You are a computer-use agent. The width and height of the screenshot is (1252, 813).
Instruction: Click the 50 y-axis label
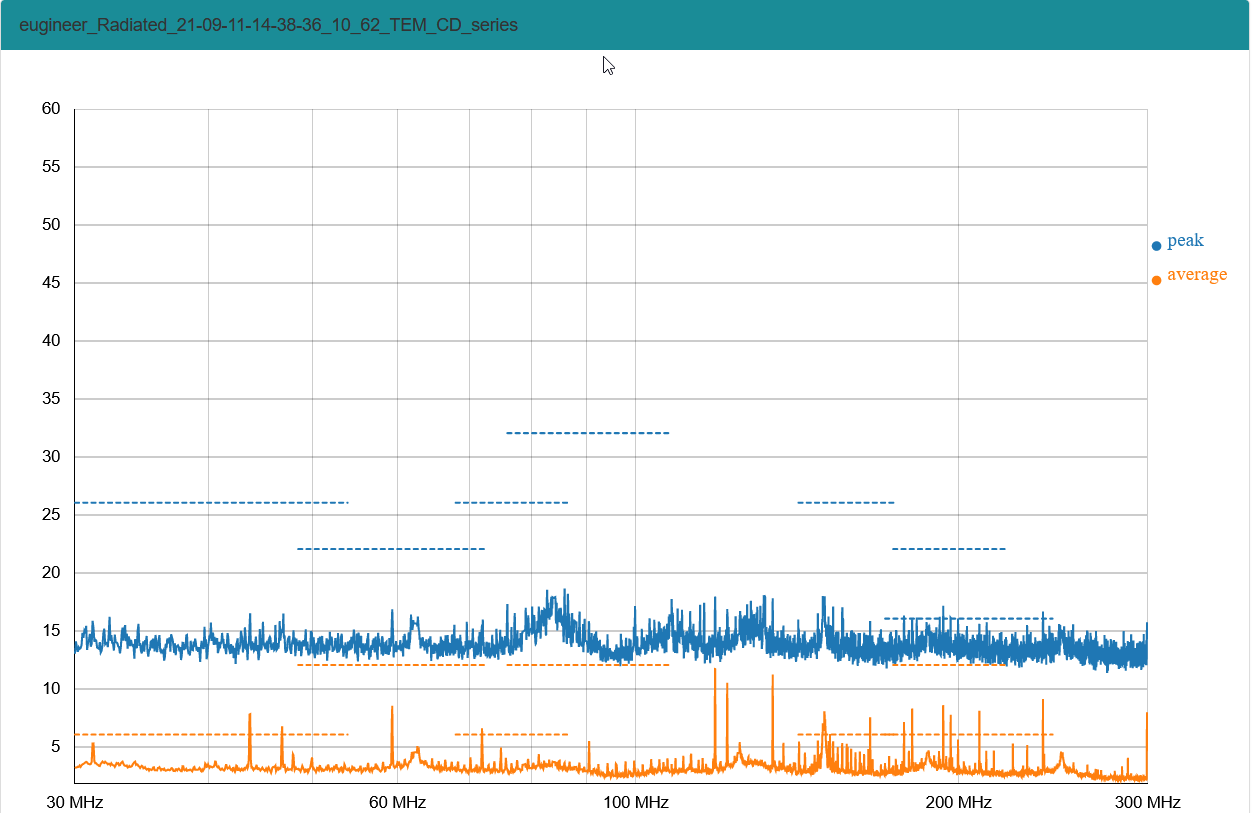click(51, 225)
